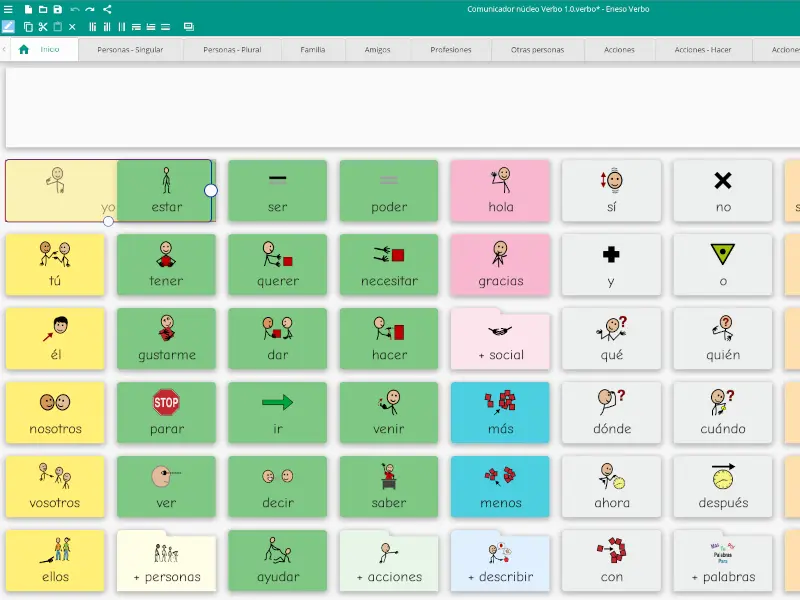Viewport: 800px width, 600px height.
Task: Open the '+ social' folder cell
Action: click(500, 338)
